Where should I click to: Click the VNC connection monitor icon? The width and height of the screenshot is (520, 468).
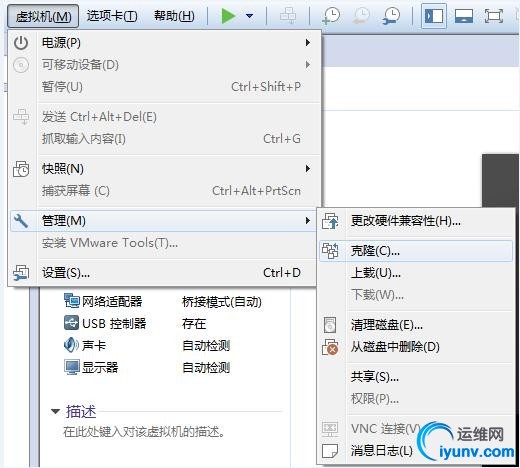click(x=330, y=429)
